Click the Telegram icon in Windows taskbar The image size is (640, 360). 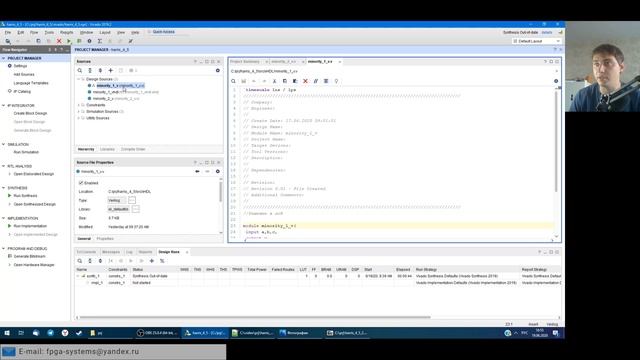tap(50, 333)
